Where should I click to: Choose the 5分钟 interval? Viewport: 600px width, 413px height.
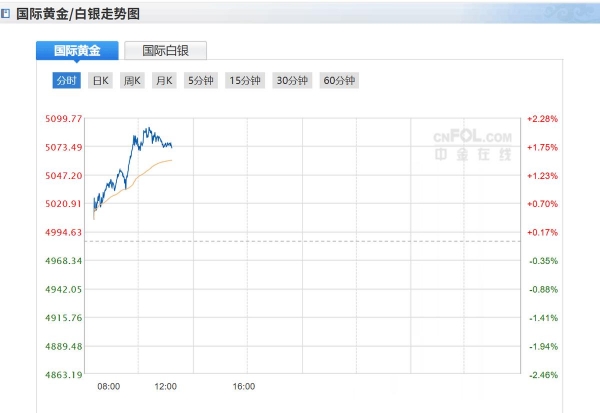tap(201, 80)
